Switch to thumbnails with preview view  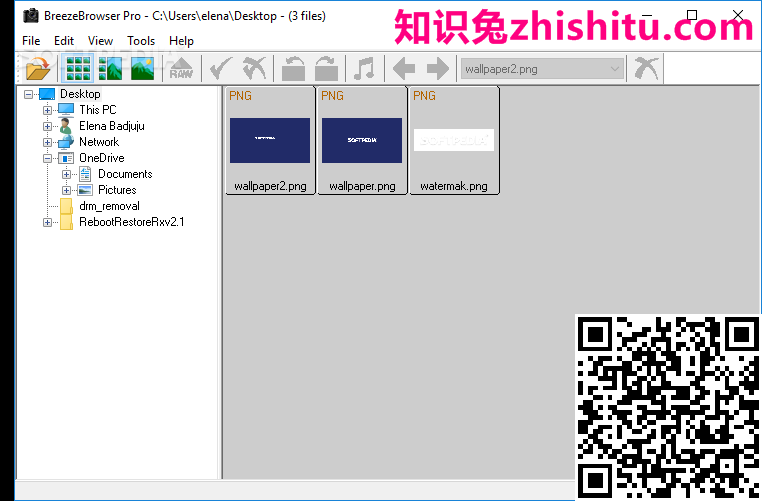coord(110,69)
